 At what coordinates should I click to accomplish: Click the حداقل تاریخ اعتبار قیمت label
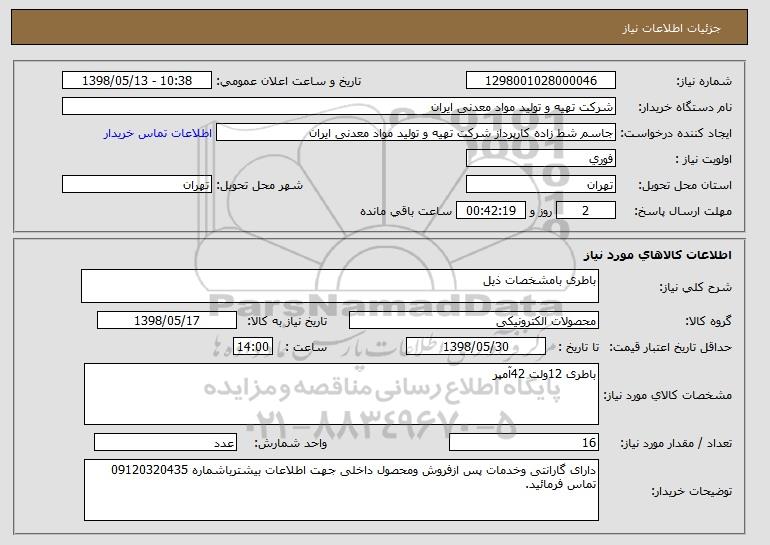click(x=671, y=347)
